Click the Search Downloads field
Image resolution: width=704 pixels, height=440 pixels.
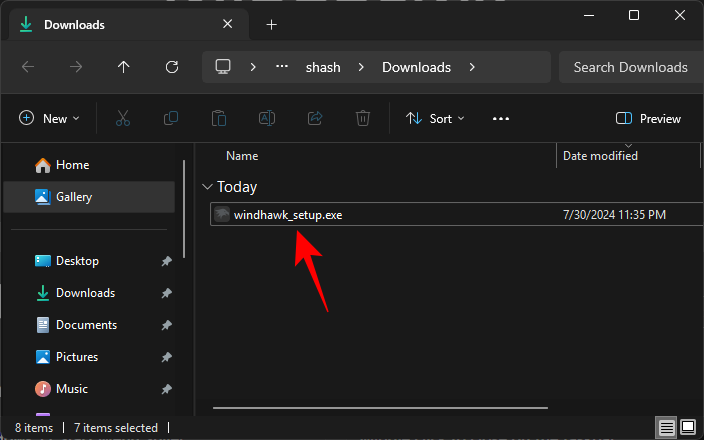click(x=630, y=67)
